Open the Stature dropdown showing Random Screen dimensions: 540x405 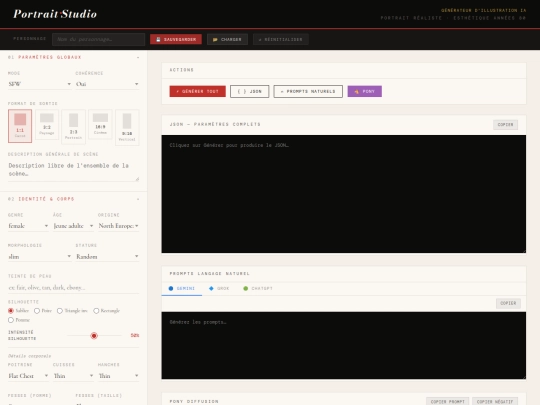click(x=107, y=257)
